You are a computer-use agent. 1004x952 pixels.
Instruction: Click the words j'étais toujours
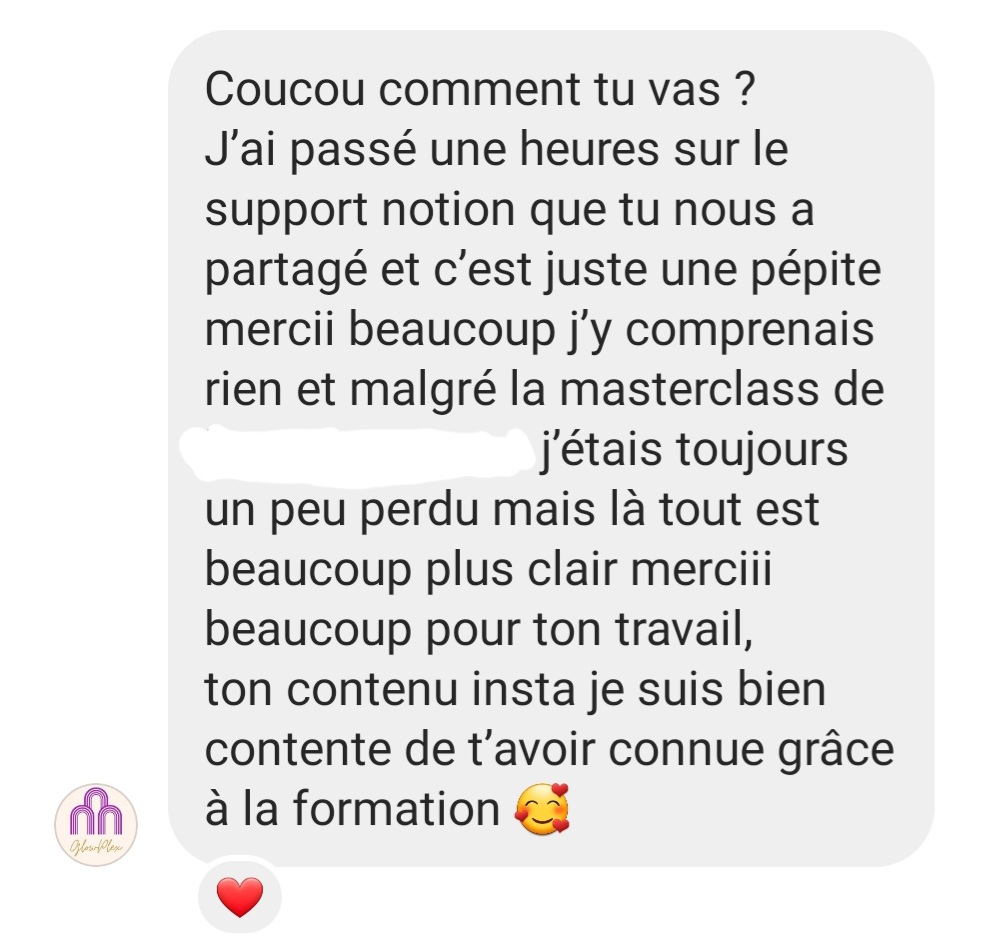pyautogui.click(x=695, y=450)
